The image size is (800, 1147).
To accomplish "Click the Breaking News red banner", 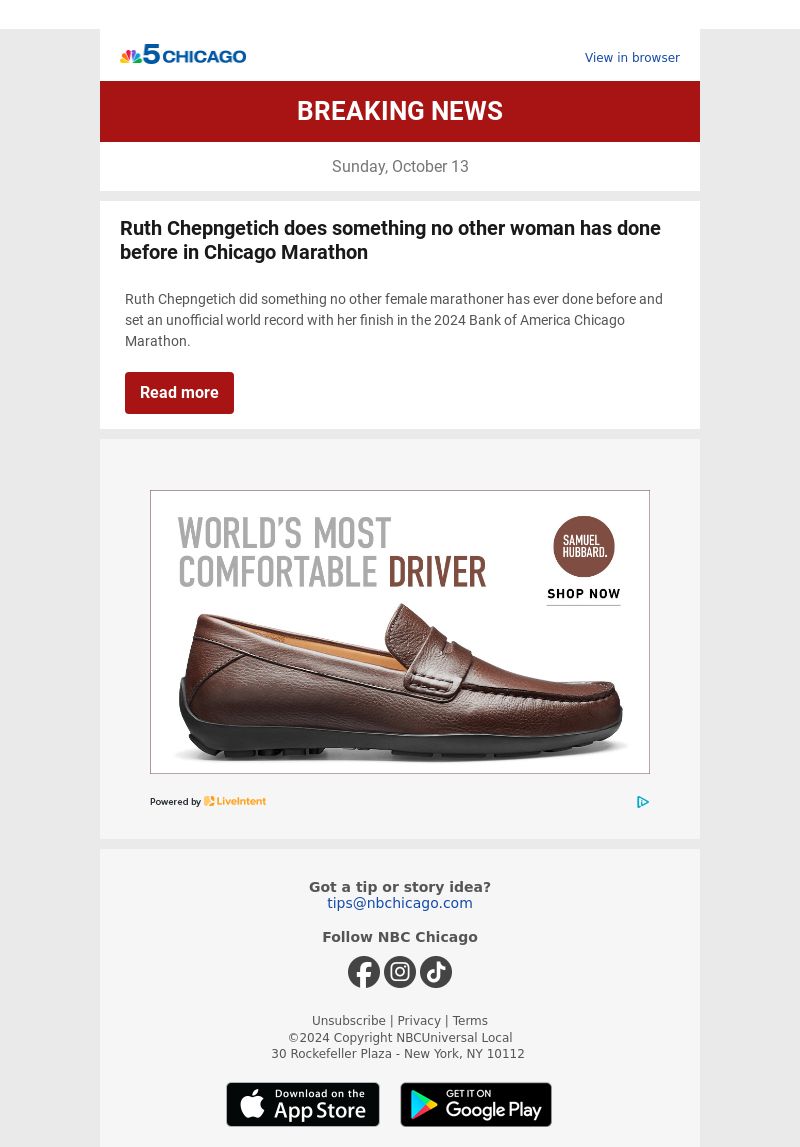I will pyautogui.click(x=400, y=111).
